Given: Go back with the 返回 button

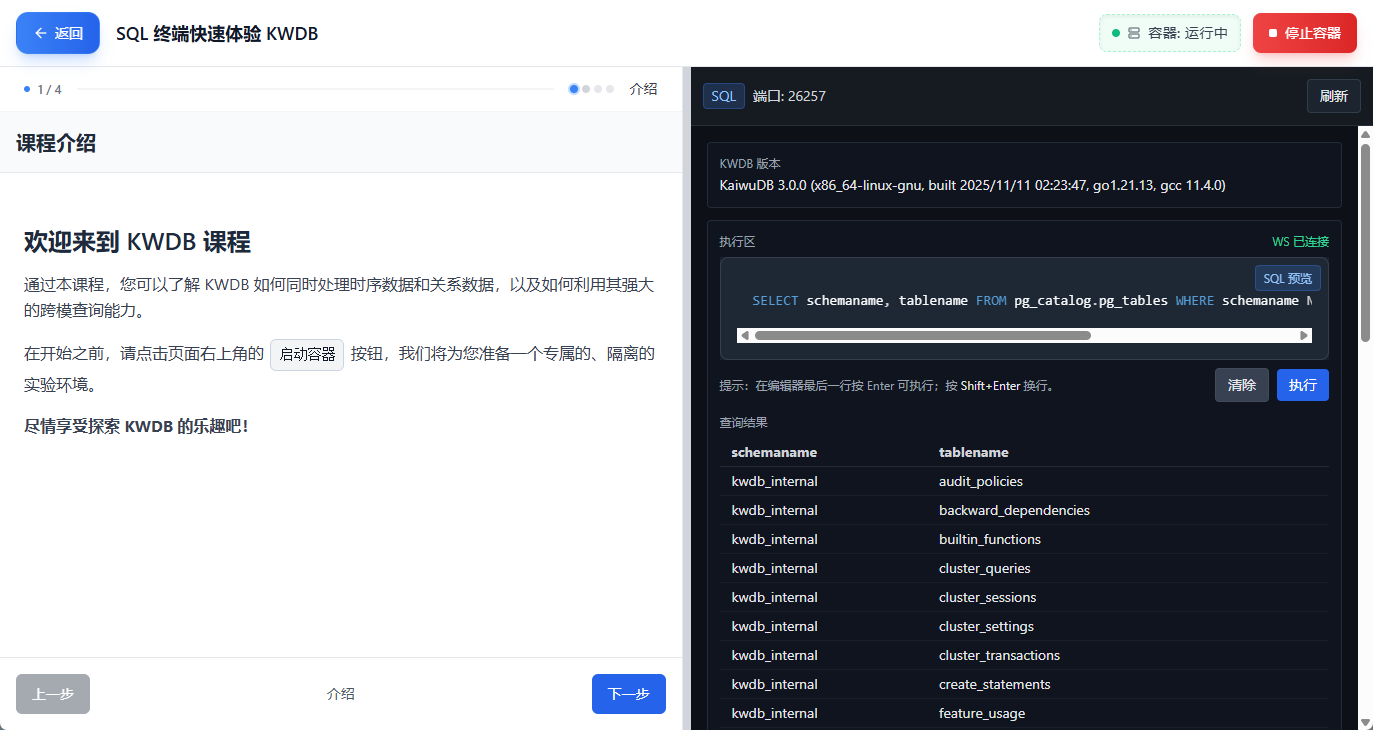Looking at the screenshot, I should 58,33.
